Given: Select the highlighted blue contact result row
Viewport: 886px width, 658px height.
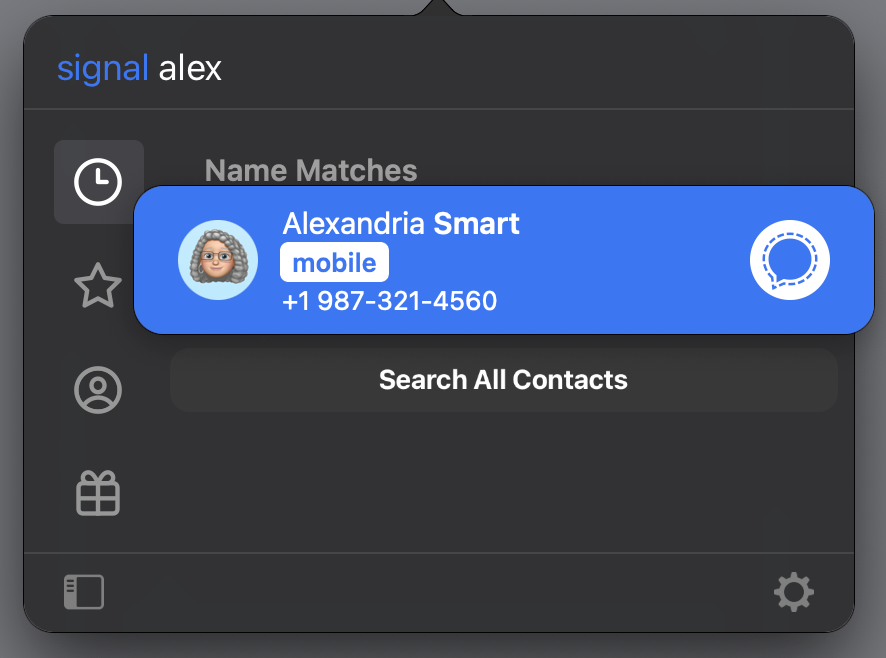Looking at the screenshot, I should 504,260.
